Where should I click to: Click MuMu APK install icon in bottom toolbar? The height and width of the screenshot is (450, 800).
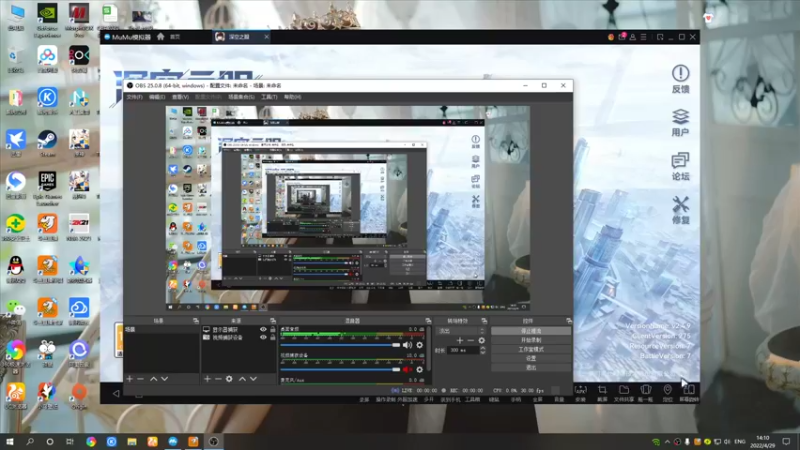tap(581, 392)
